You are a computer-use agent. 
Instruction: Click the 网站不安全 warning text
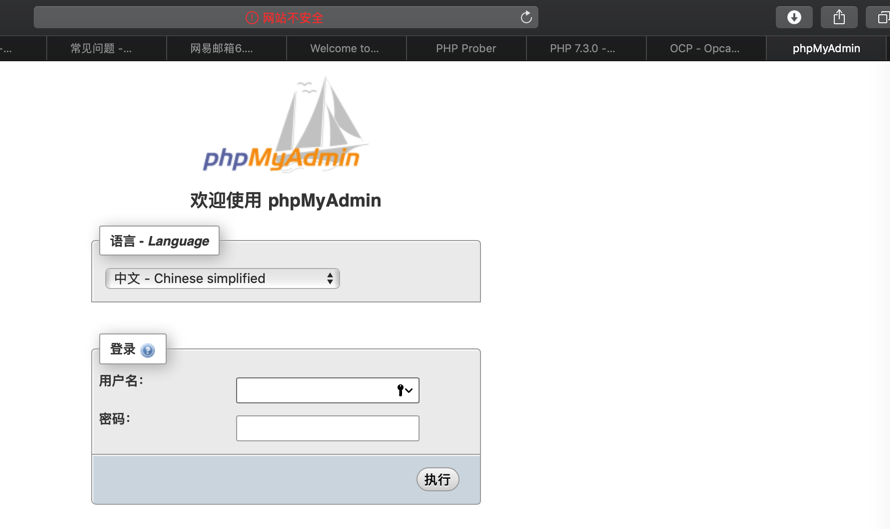click(x=293, y=18)
